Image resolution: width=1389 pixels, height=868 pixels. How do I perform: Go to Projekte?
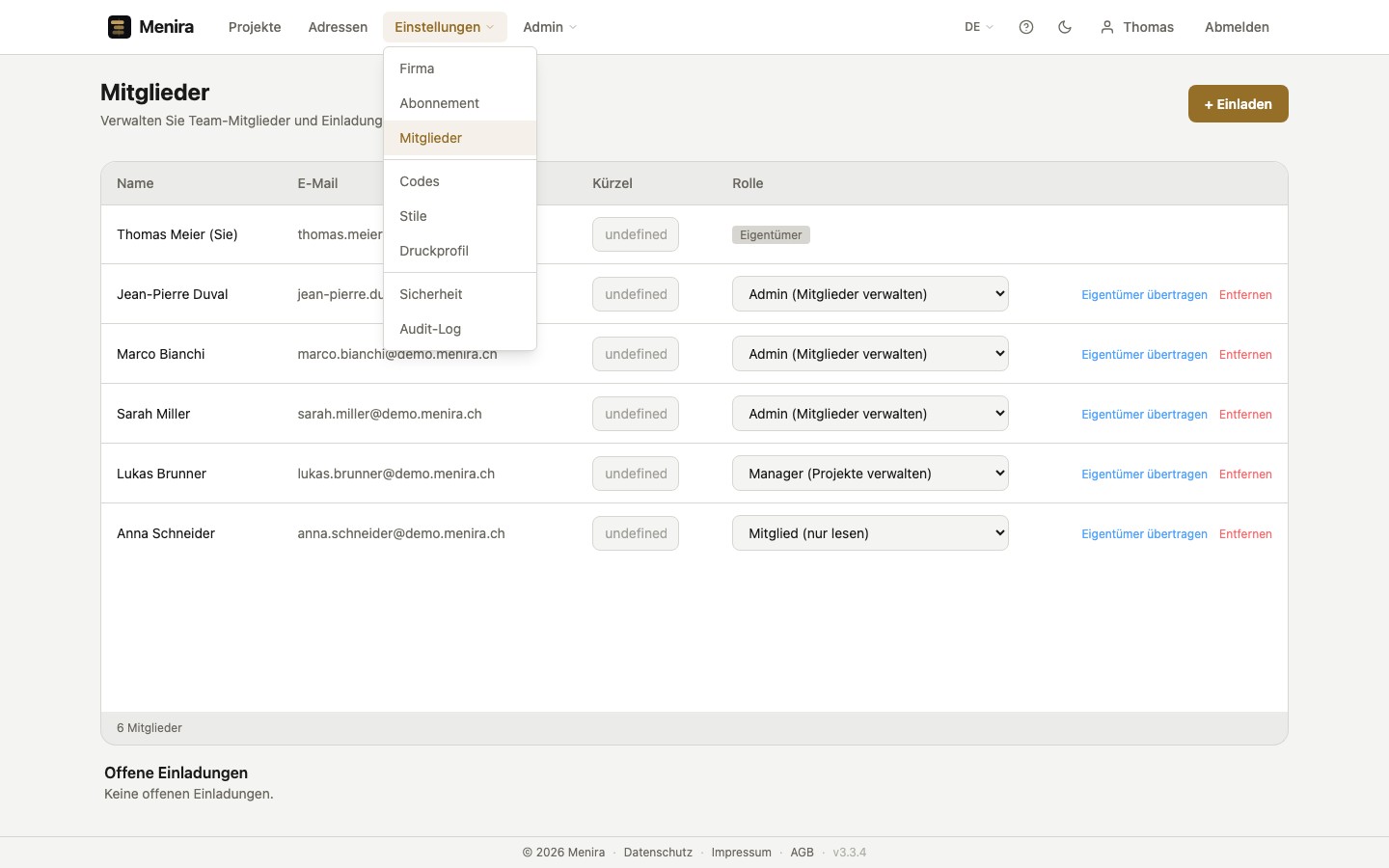click(x=255, y=27)
